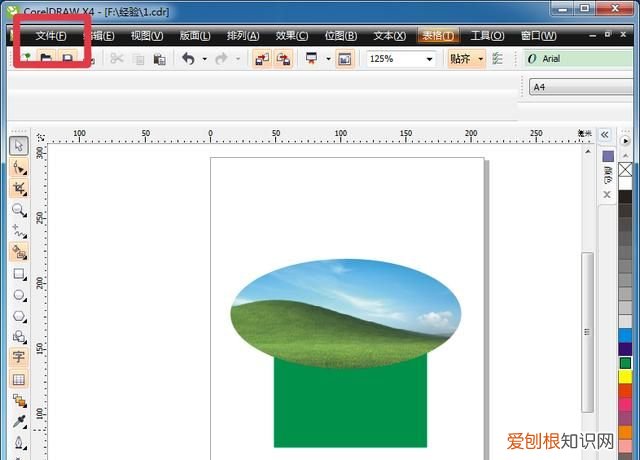This screenshot has width=640, height=460.
Task: Open the highlighted 表格(T) menu
Action: click(x=438, y=36)
